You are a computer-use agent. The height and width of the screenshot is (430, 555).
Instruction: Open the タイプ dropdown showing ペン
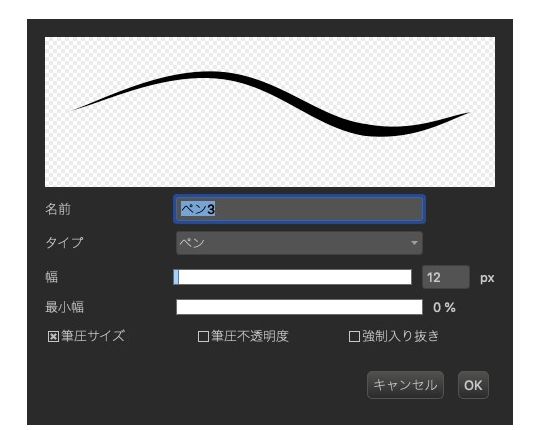click(x=299, y=243)
